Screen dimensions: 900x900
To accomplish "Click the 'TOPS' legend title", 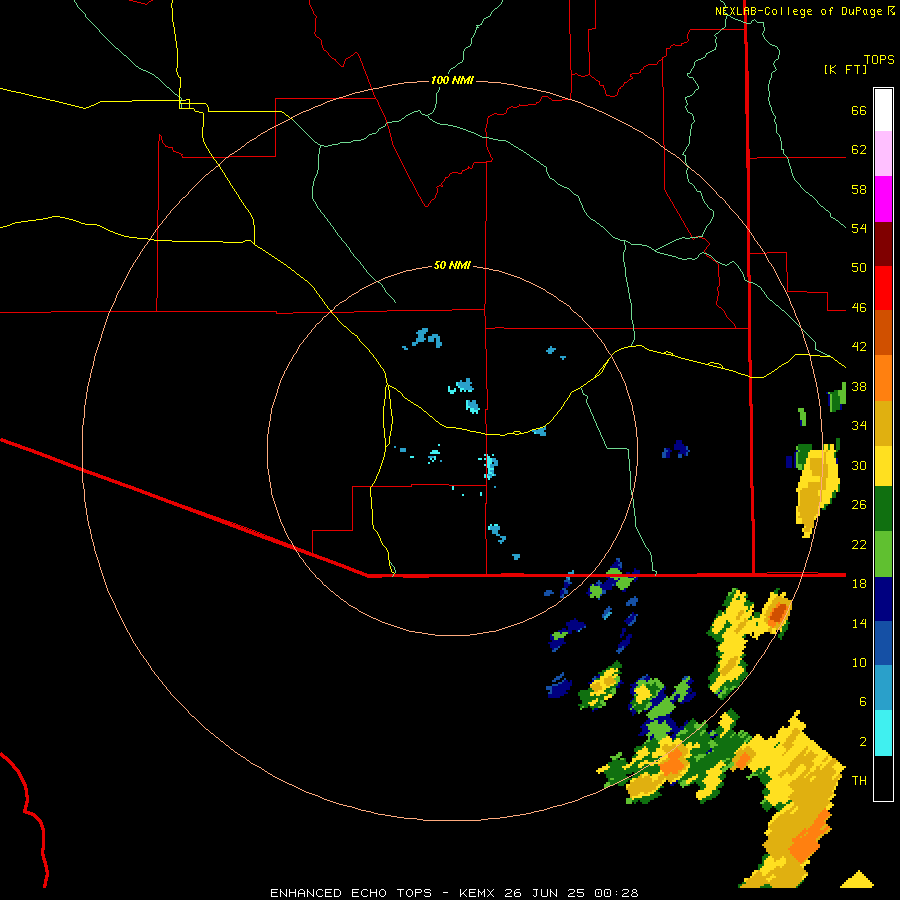I will coord(879,59).
